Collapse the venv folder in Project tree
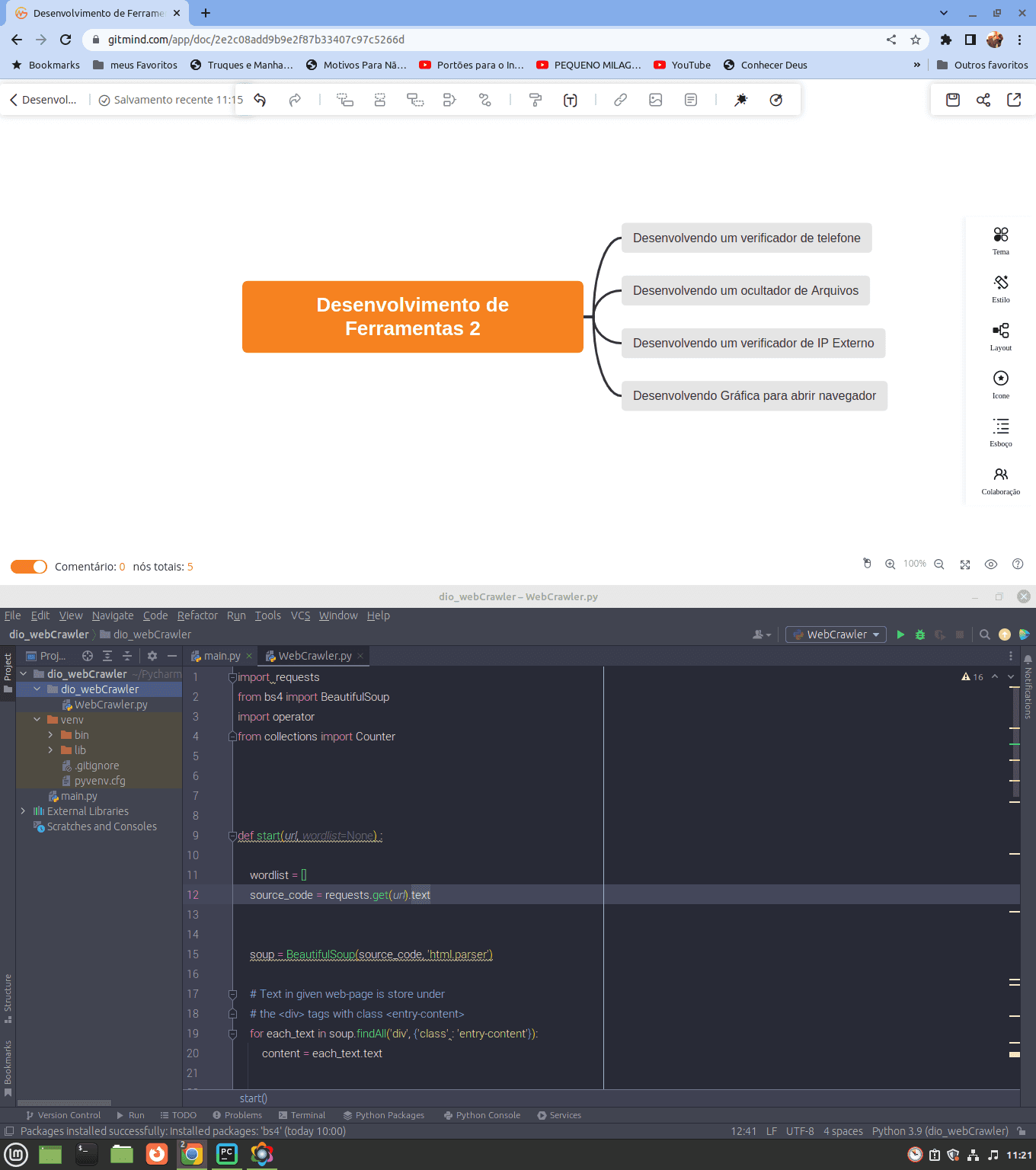Screen dimensions: 1036x1170 pyautogui.click(x=37, y=719)
